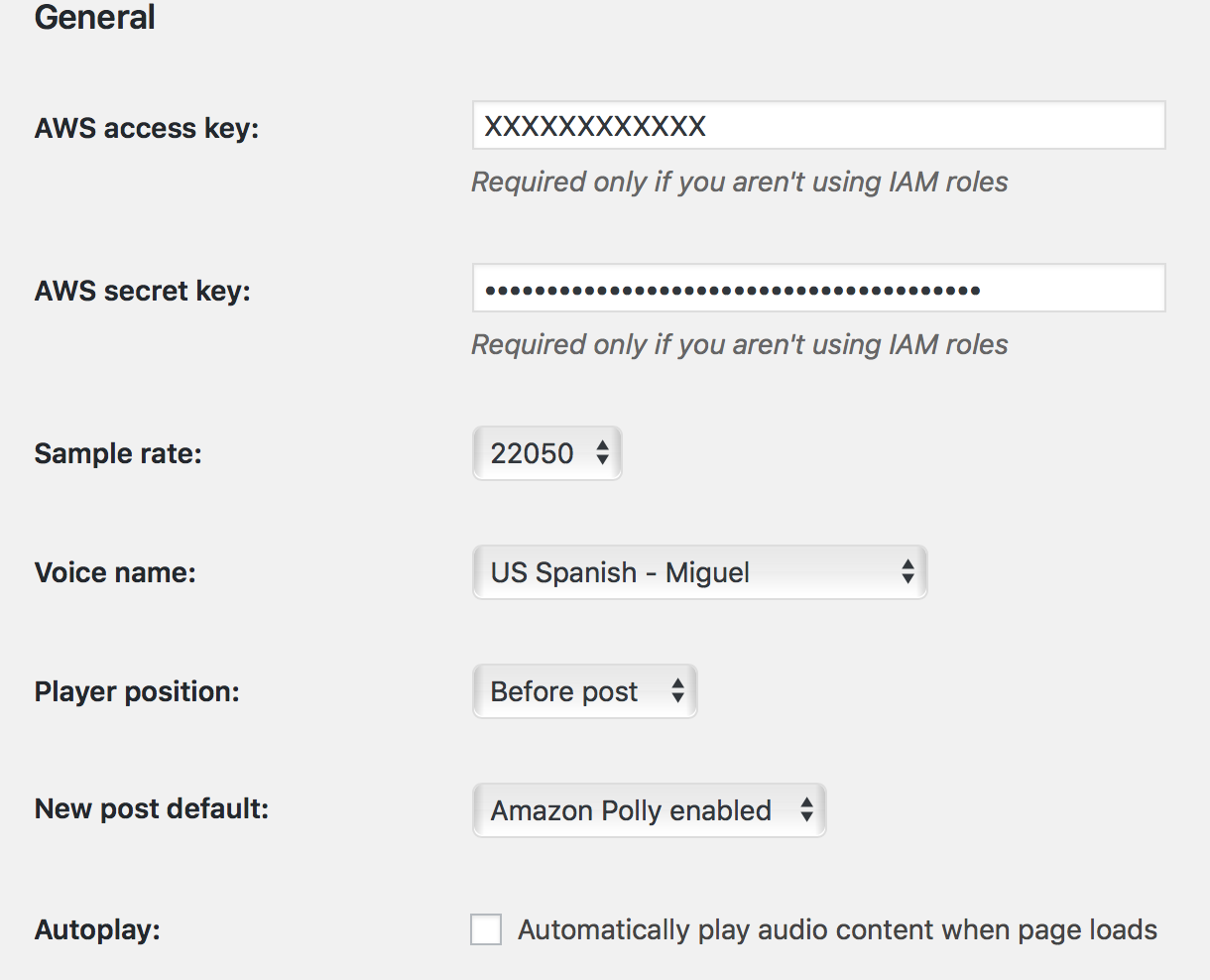The width and height of the screenshot is (1210, 980).
Task: Focus the AWS secret key password field
Action: pos(818,289)
